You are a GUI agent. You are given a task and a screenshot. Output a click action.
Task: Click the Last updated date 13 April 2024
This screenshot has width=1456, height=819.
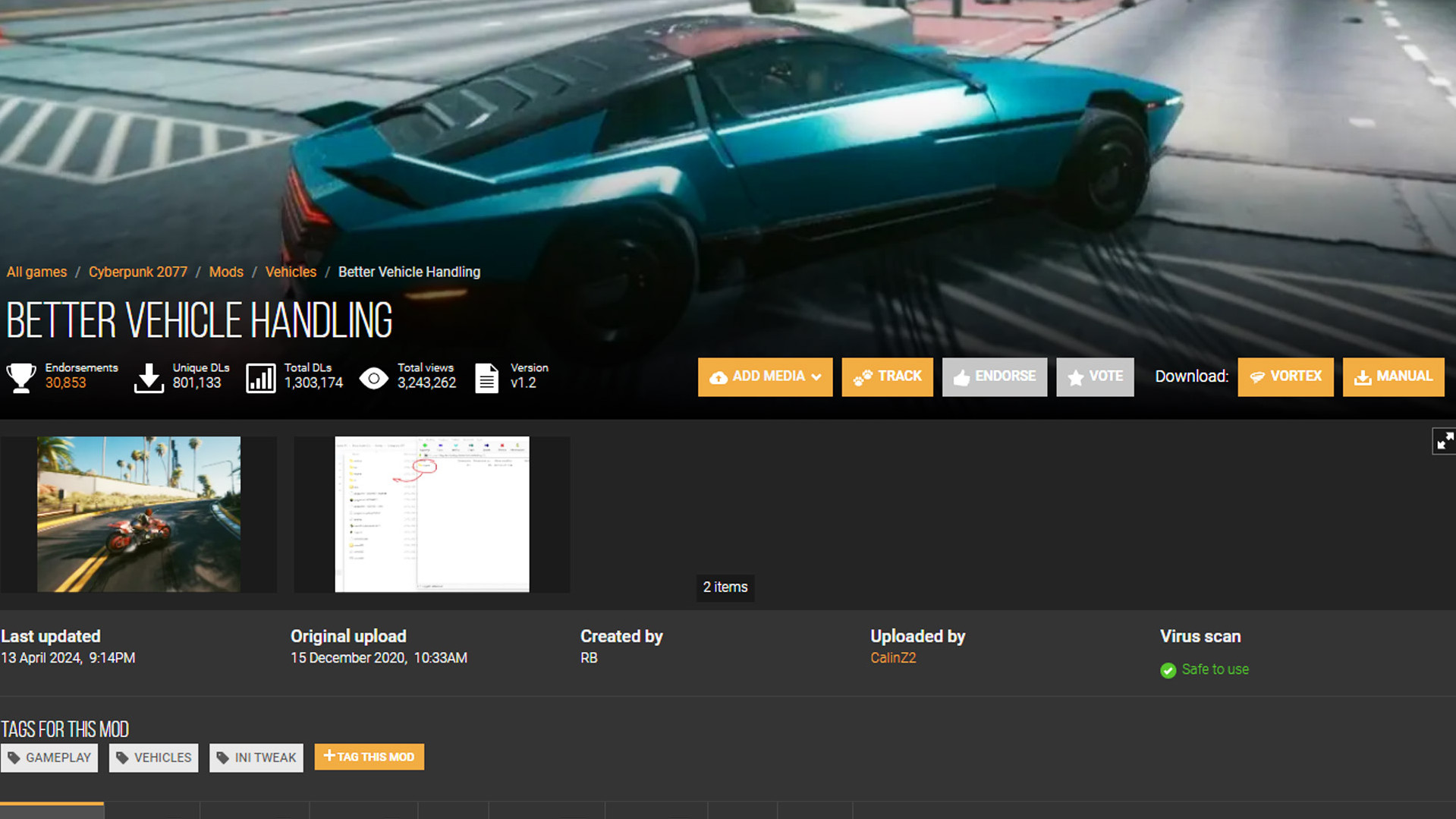click(x=68, y=658)
